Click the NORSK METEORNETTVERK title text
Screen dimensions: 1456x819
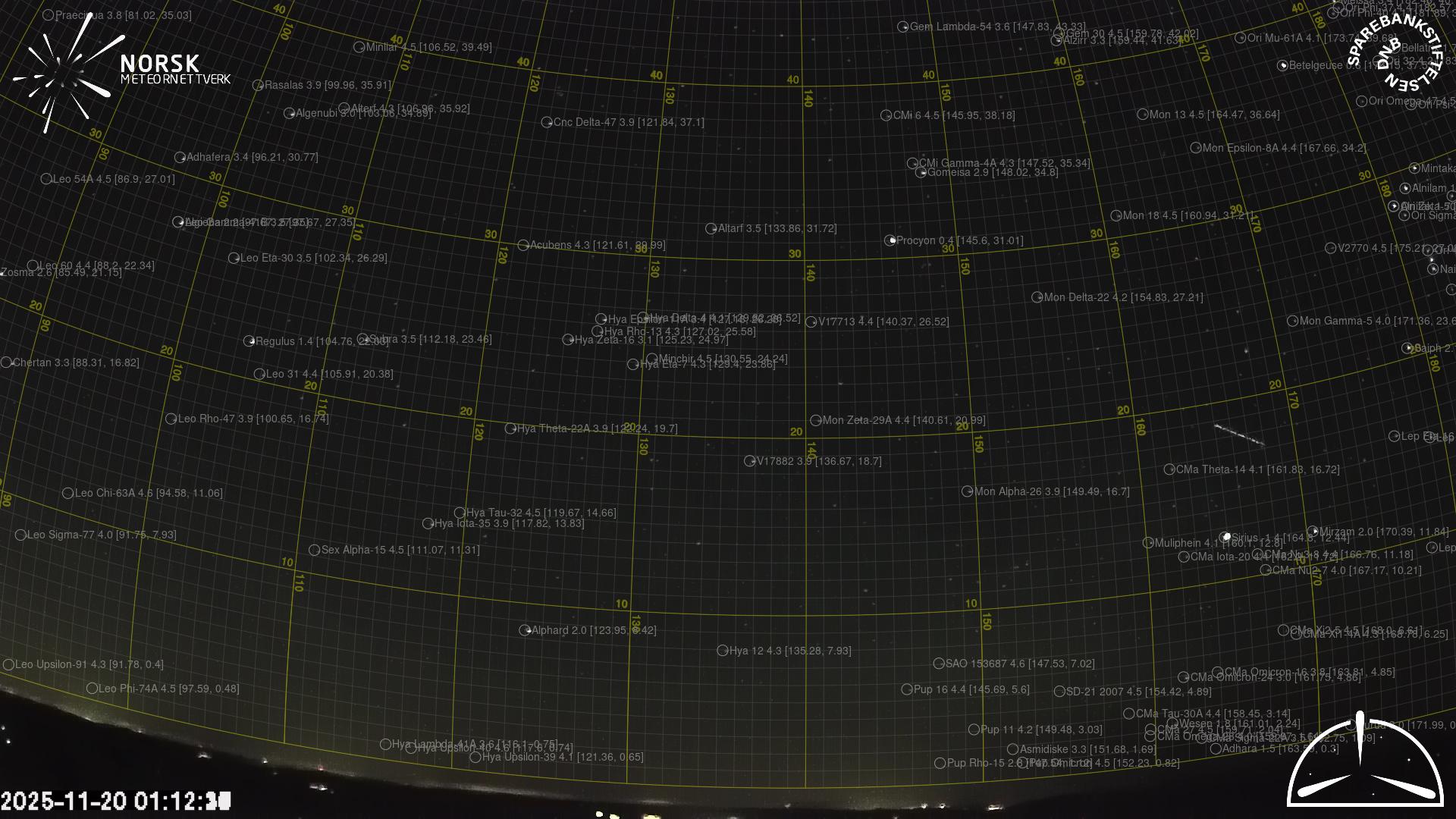point(174,69)
